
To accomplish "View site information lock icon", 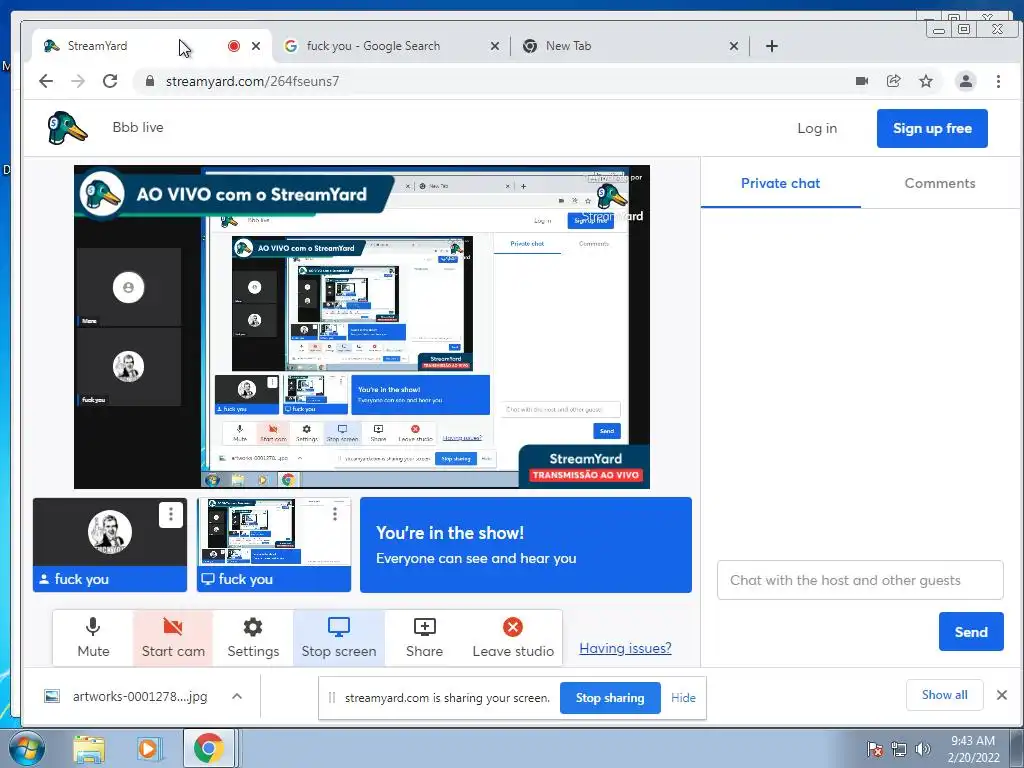I will click(x=150, y=81).
